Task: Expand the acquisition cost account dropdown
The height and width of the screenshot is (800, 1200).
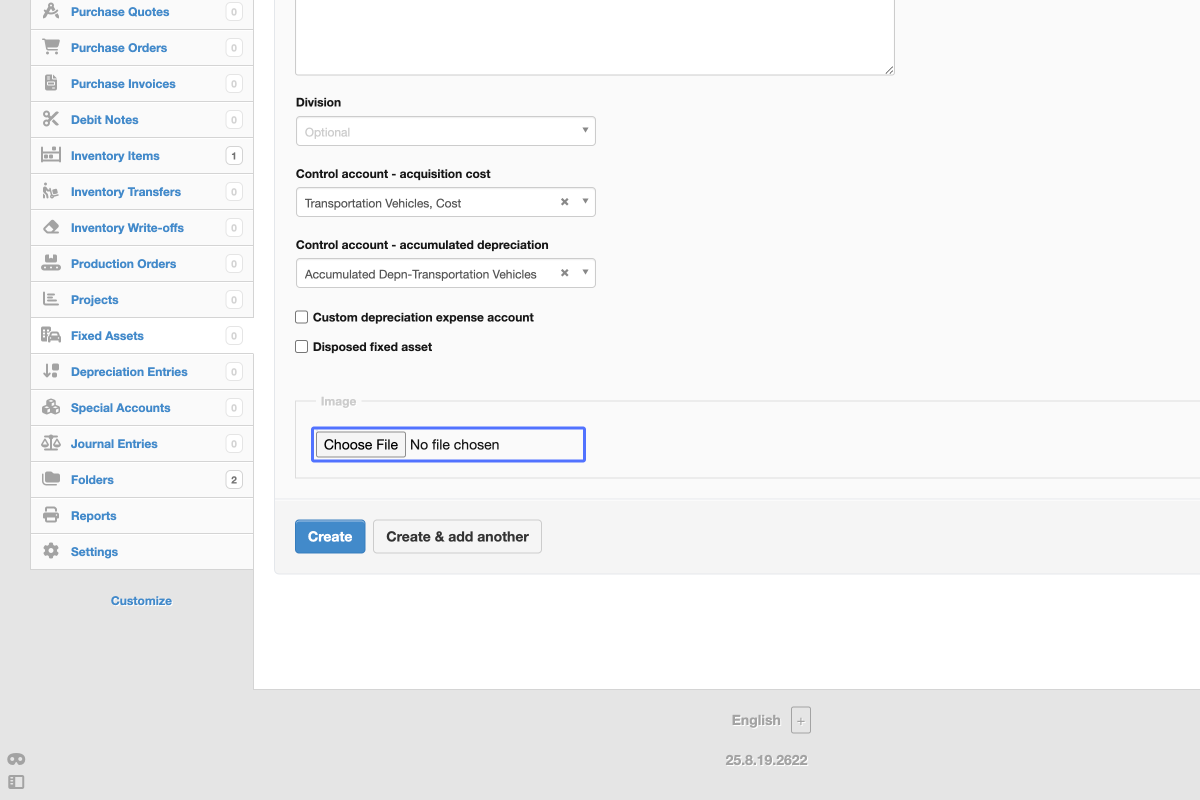Action: 586,203
